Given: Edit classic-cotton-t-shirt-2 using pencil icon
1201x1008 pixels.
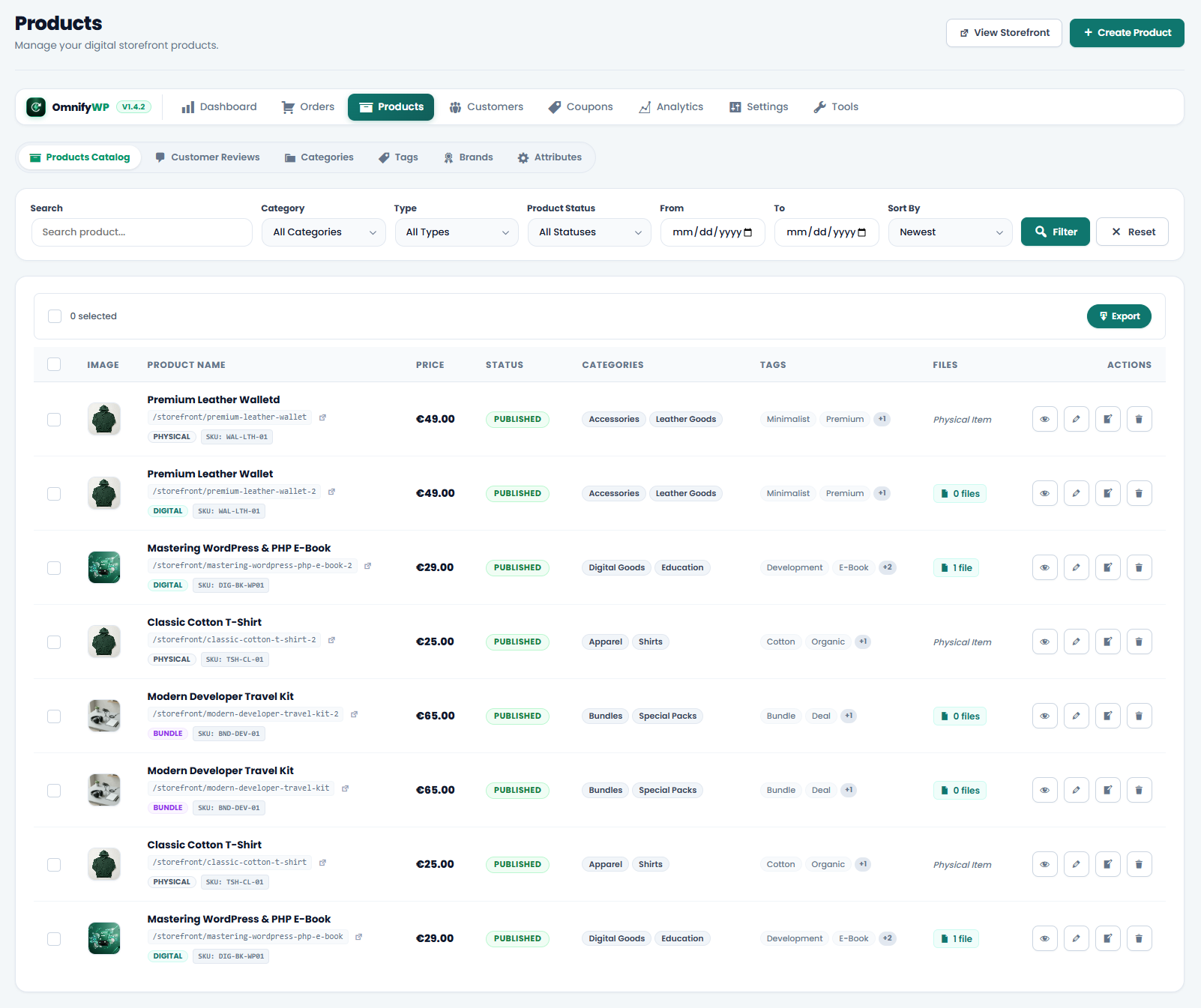Looking at the screenshot, I should (1076, 642).
